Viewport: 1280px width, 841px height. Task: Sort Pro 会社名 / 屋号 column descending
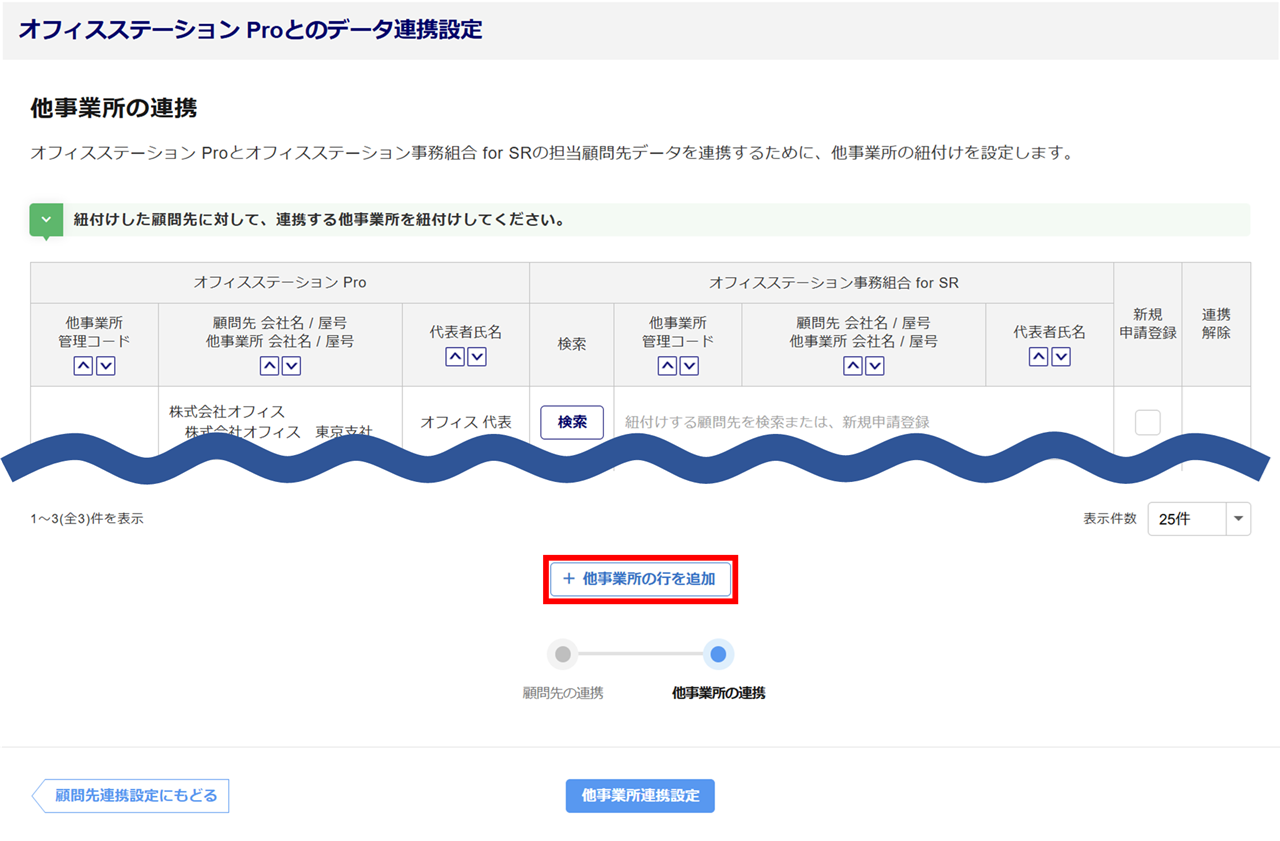tap(291, 366)
